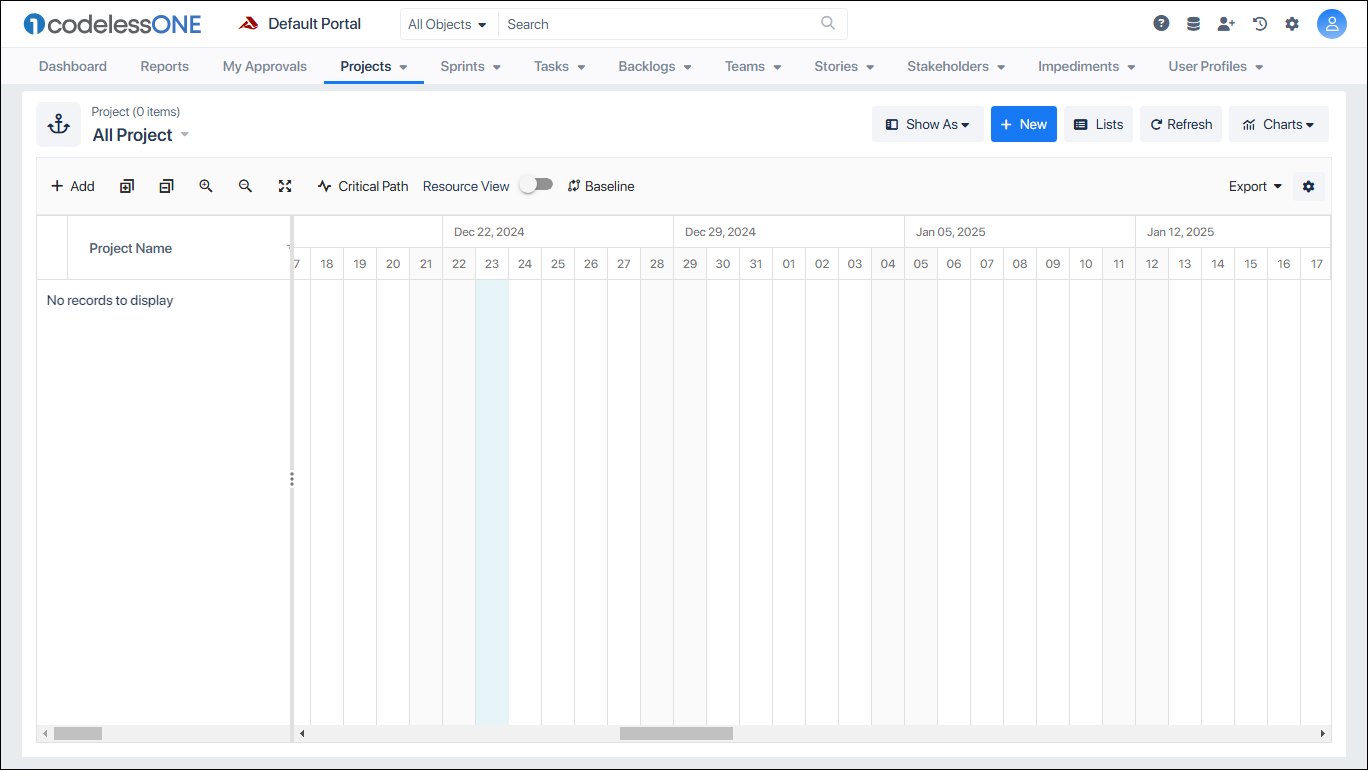Enable the Critical Path view
Viewport: 1368px width, 770px height.
point(362,186)
